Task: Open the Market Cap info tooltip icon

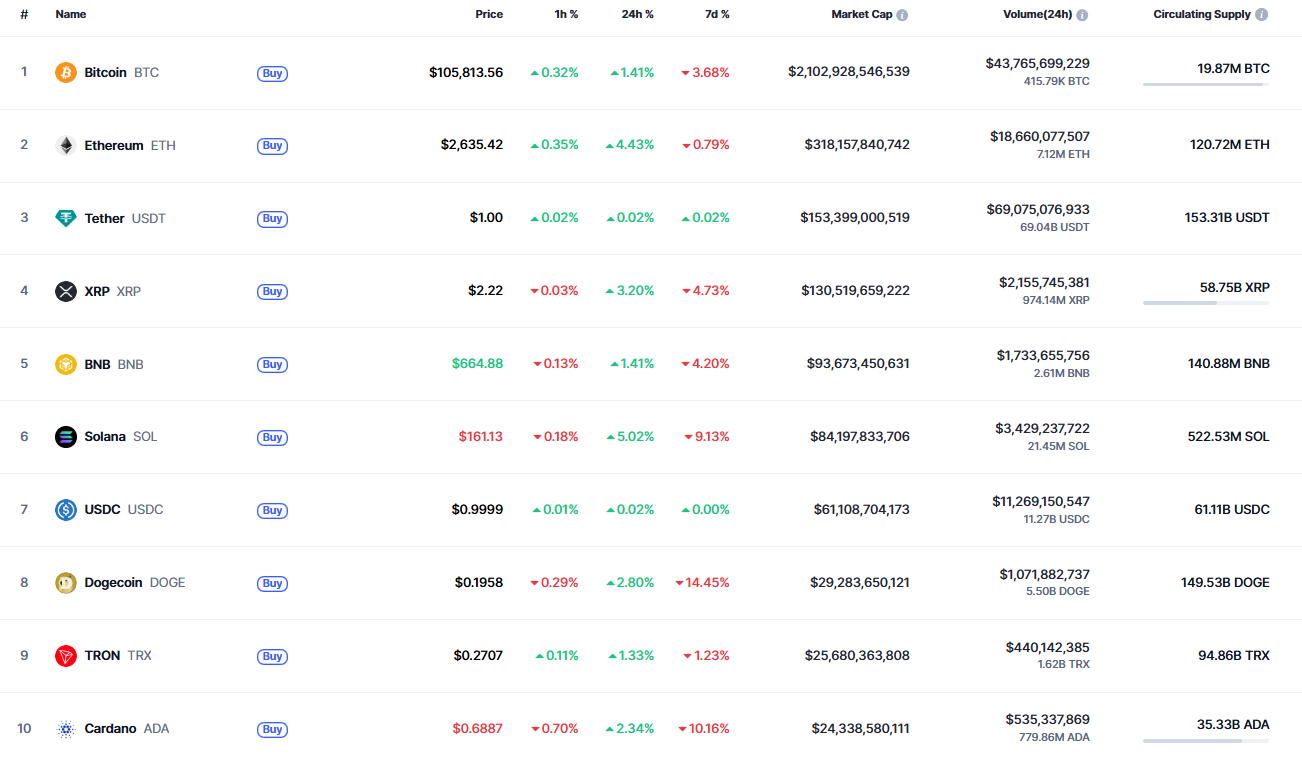Action: 902,15
